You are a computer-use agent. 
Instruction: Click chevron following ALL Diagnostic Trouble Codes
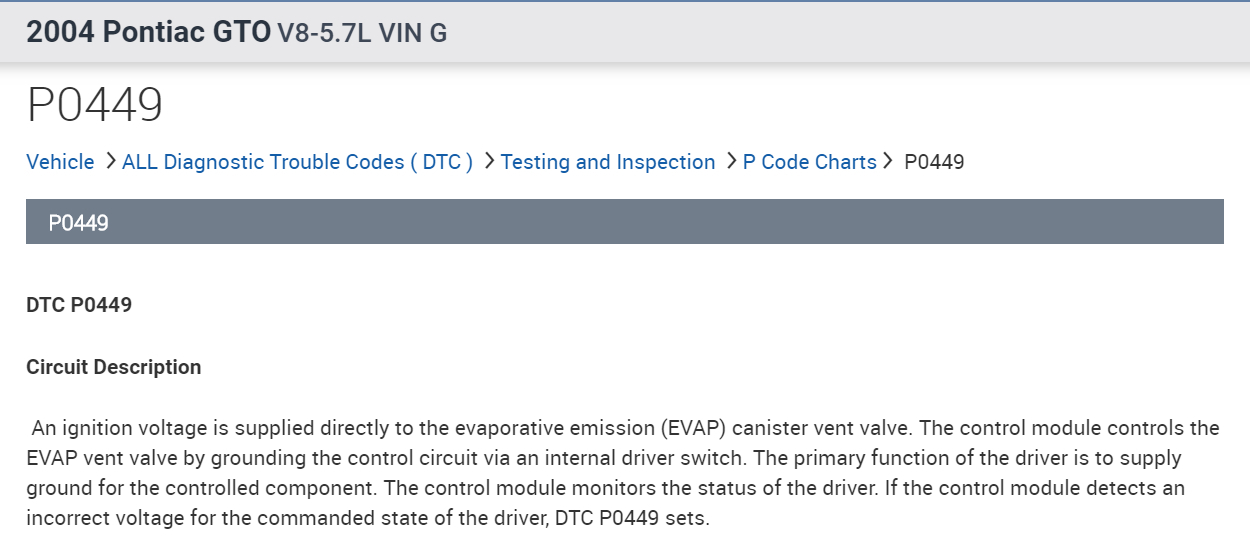pos(488,161)
